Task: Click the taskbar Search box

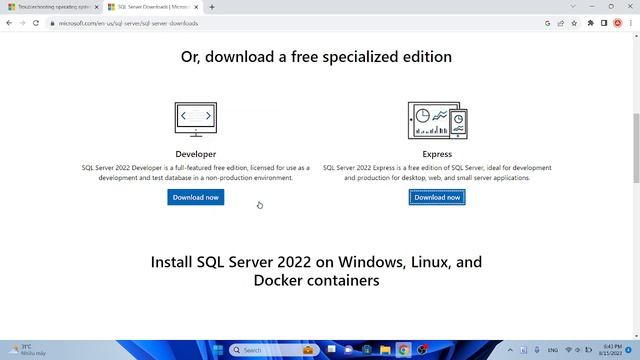Action: (x=274, y=350)
